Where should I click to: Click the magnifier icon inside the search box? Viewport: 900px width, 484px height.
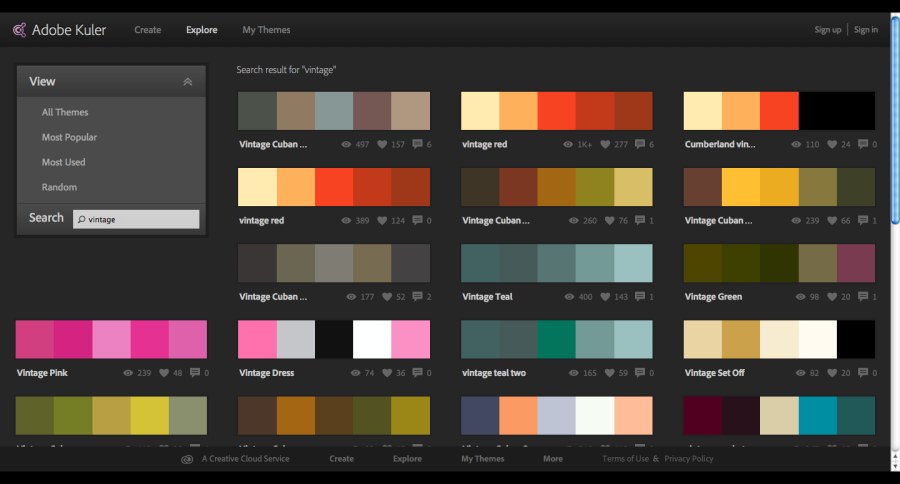(x=81, y=219)
